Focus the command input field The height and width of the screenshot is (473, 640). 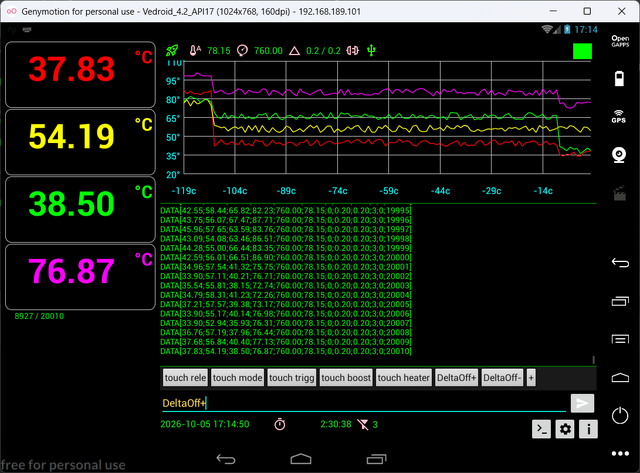(x=364, y=403)
